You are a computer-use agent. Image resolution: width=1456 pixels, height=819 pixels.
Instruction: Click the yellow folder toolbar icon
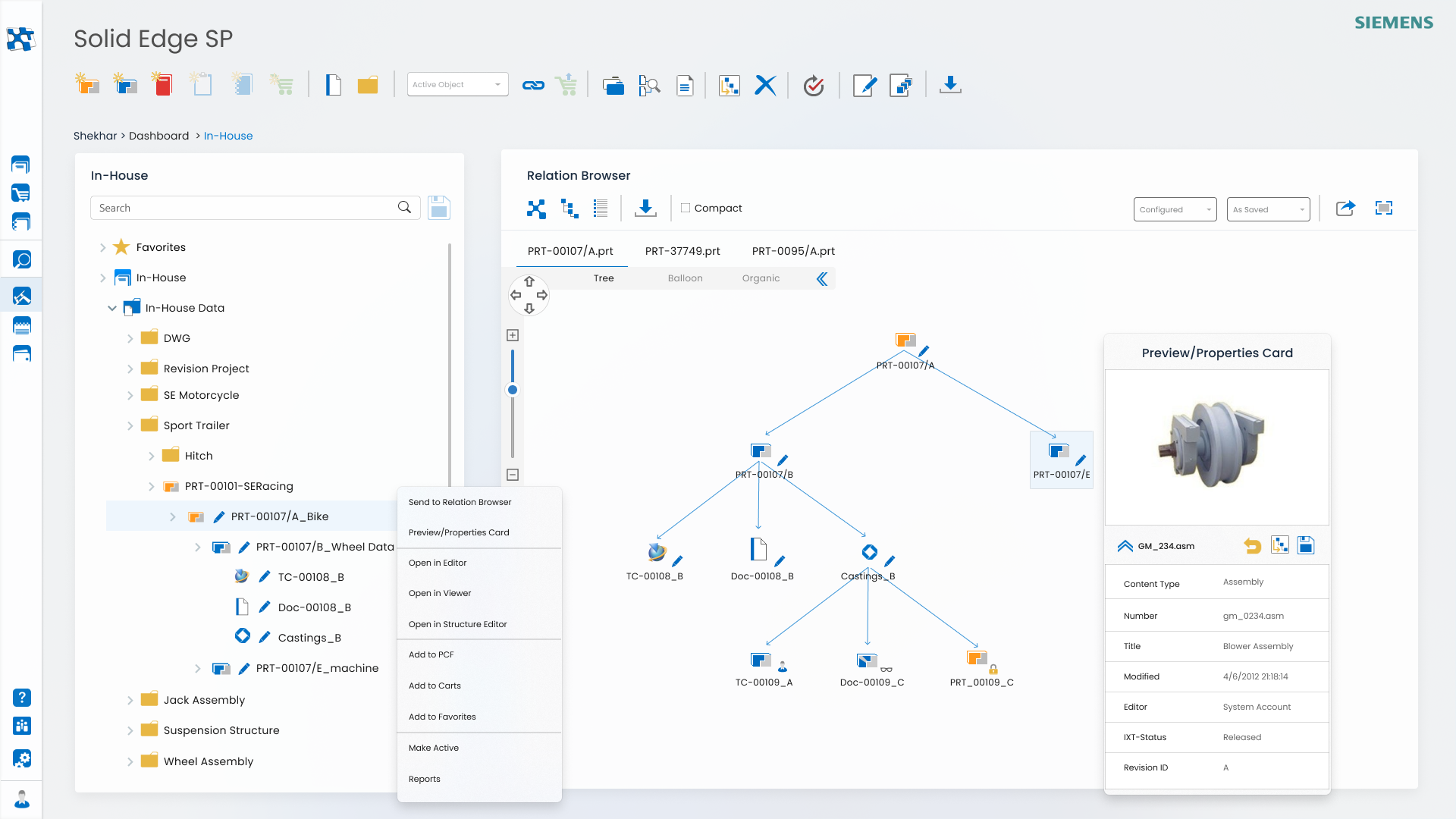click(368, 86)
